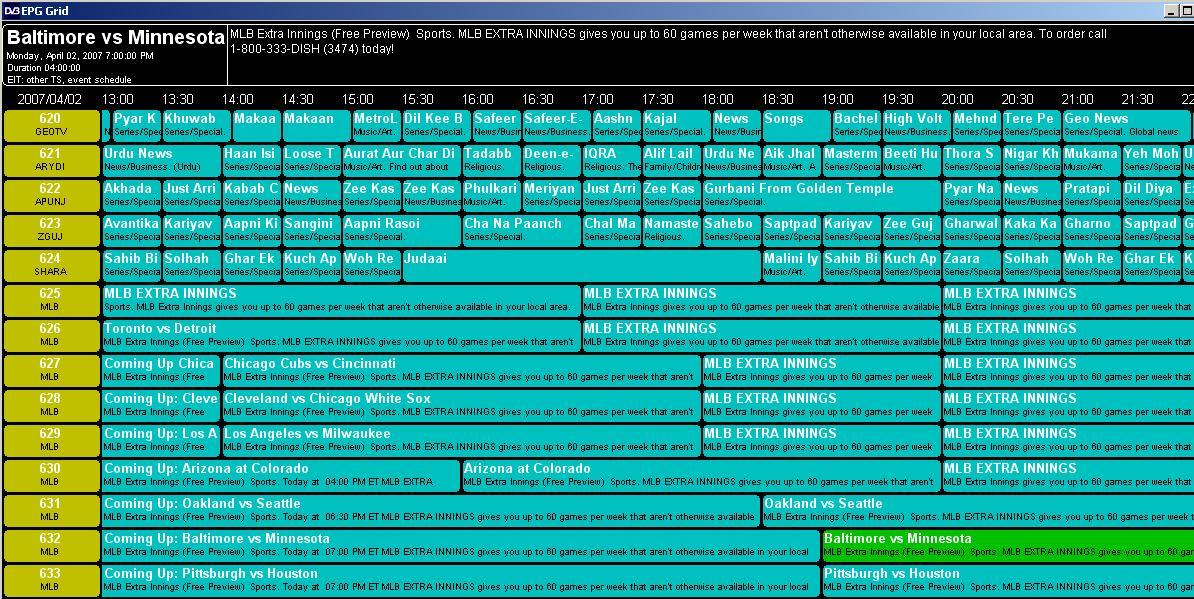Click the DVB icon in the title bar
1194x599 pixels.
[12, 11]
